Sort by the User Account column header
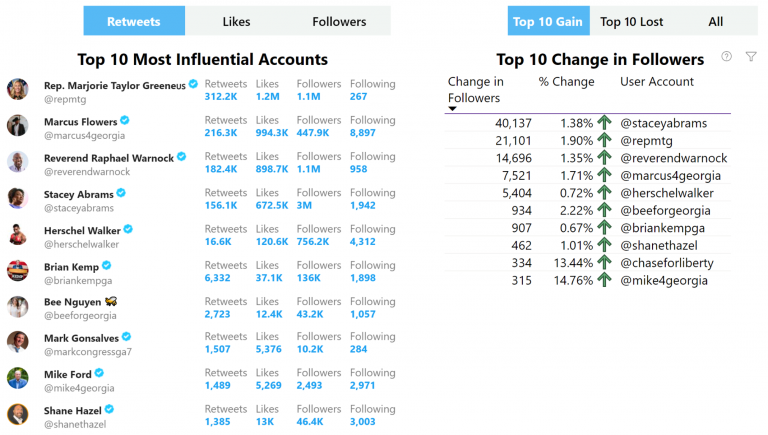768x435 pixels. click(657, 81)
